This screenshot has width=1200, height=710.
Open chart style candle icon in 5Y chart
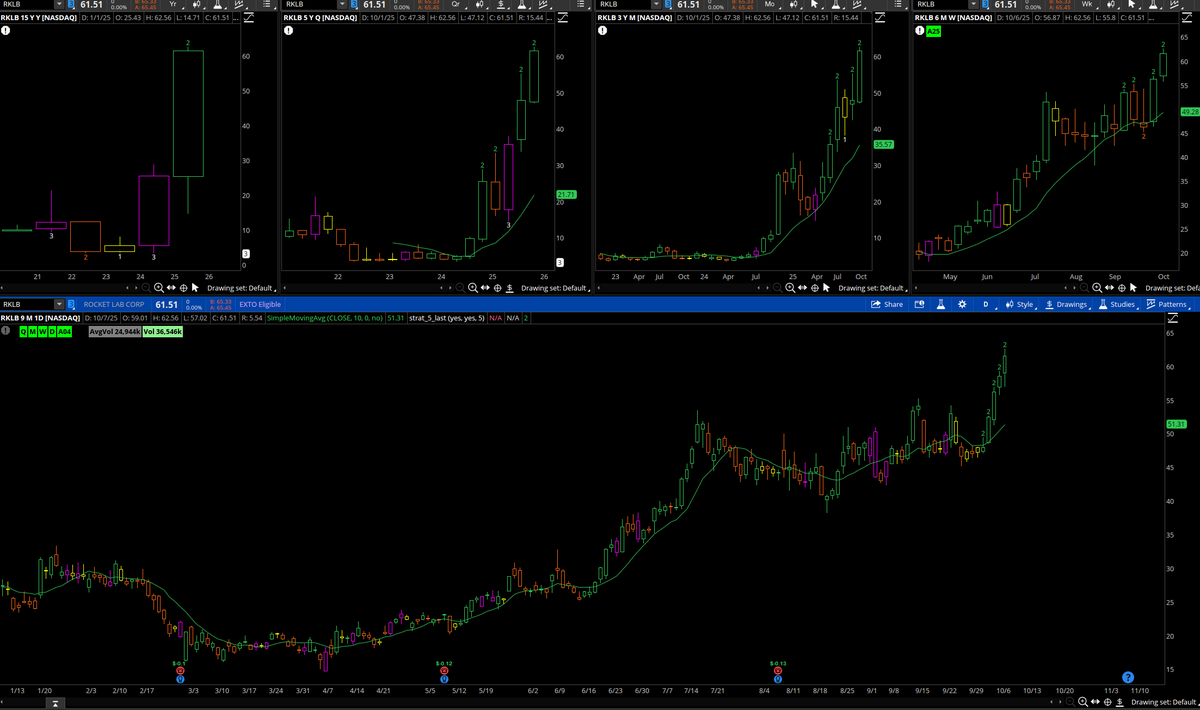[480, 4]
